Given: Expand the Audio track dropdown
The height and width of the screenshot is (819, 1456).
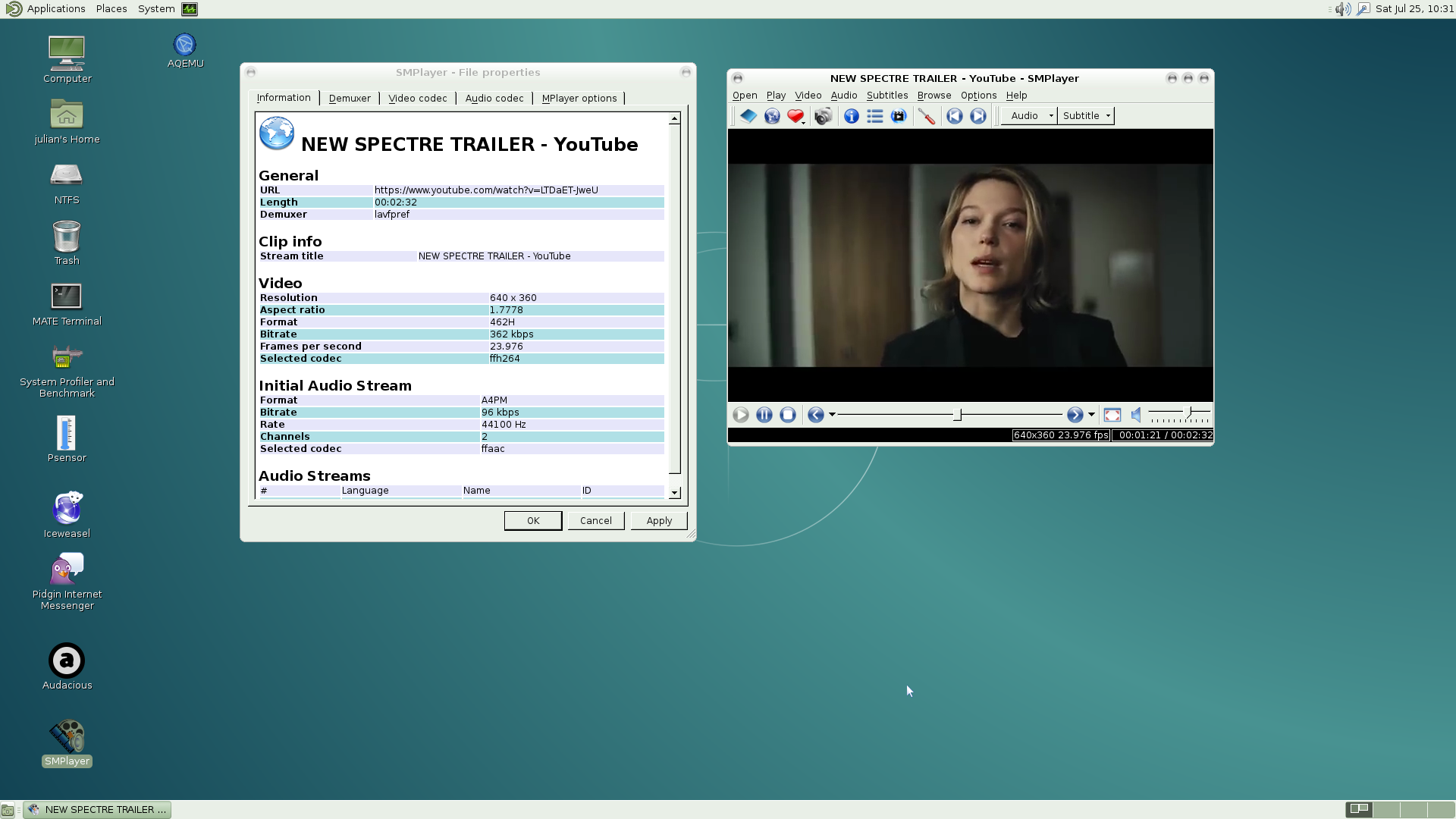Looking at the screenshot, I should 1051,116.
